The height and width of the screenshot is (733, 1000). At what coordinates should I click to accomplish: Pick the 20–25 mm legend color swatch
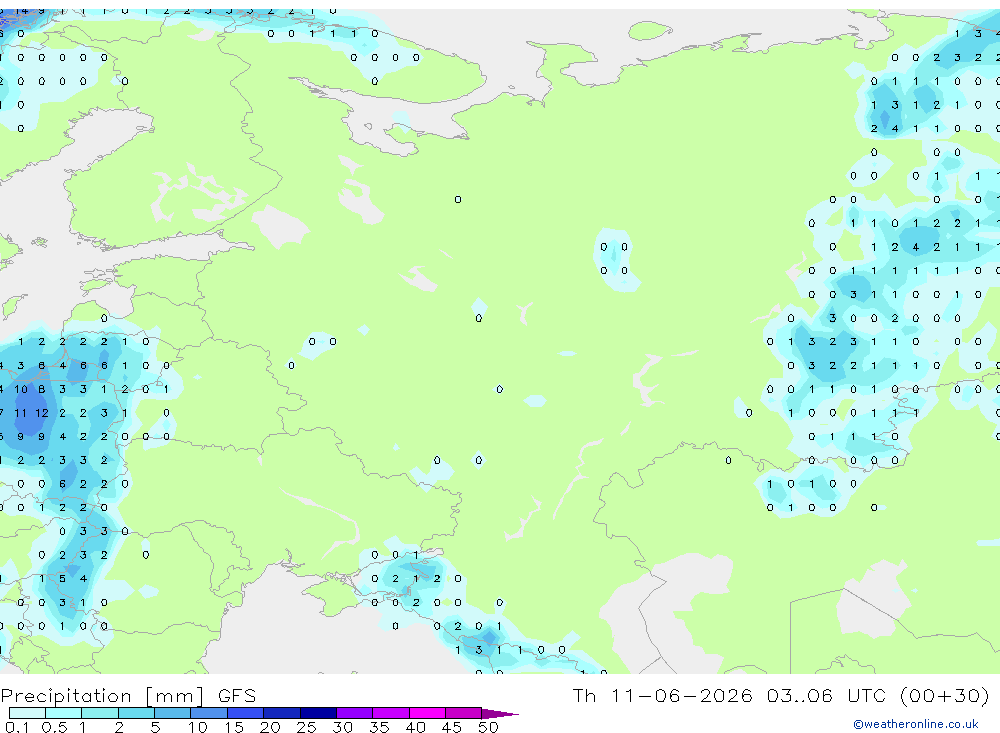(x=282, y=713)
